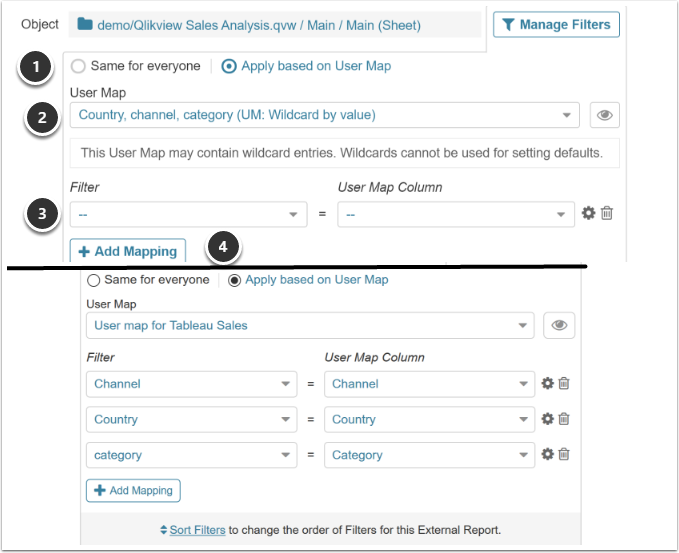Viewport: 679px width, 553px height.
Task: Click the gear icon beside the empty mapping row
Action: 589,213
